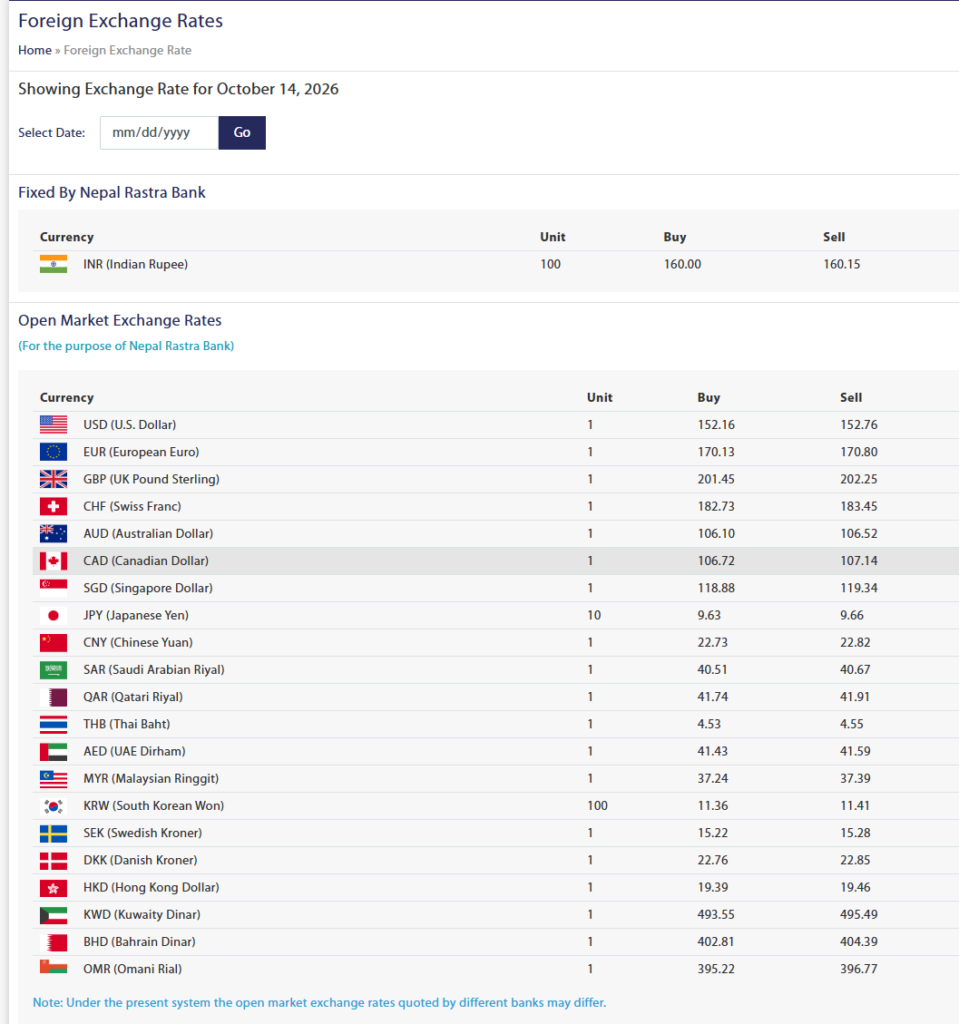Click the Hong Kong flag icon
Screen dimensions: 959x1024
[54, 888]
